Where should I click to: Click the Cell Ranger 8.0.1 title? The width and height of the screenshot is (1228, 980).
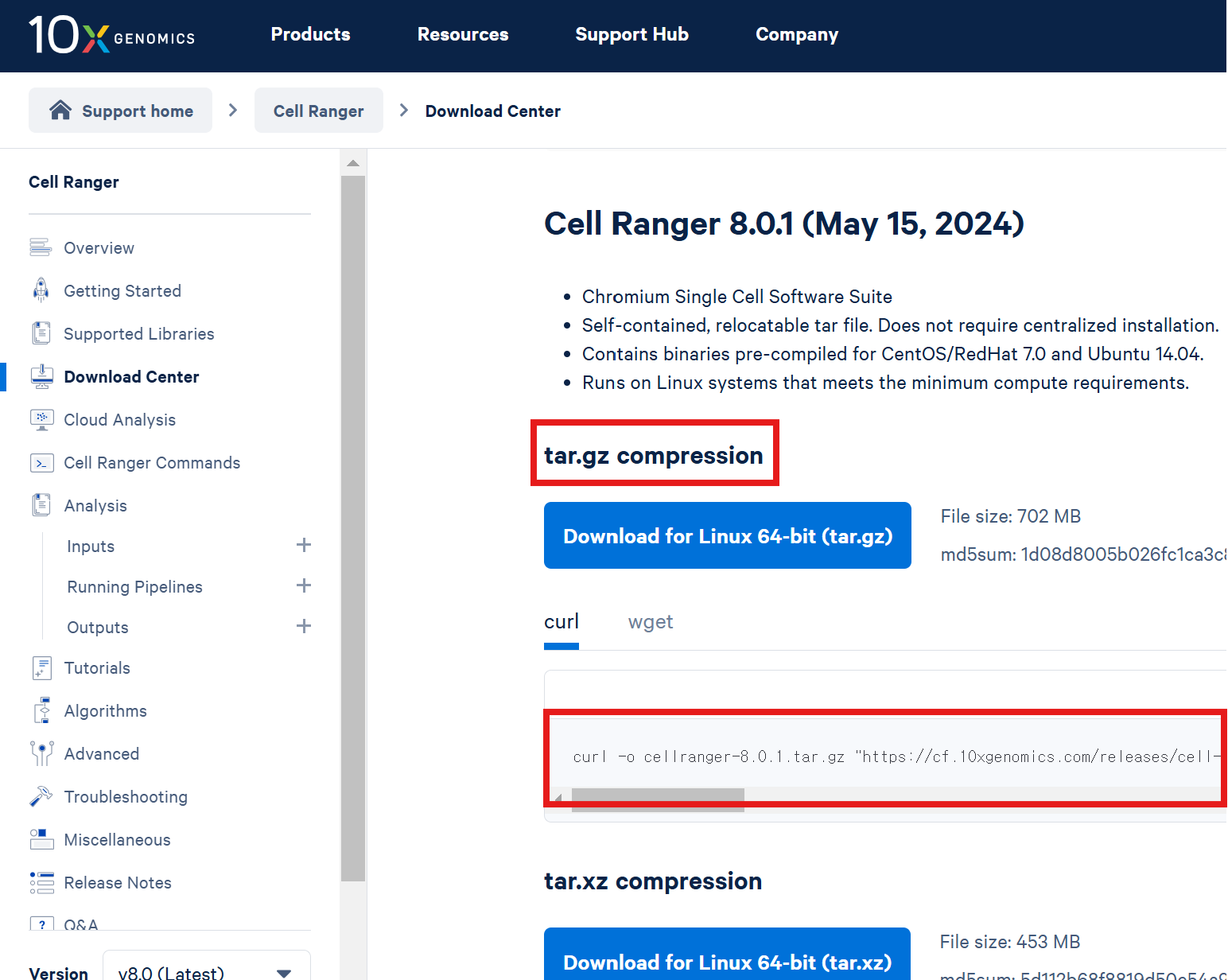(x=784, y=224)
